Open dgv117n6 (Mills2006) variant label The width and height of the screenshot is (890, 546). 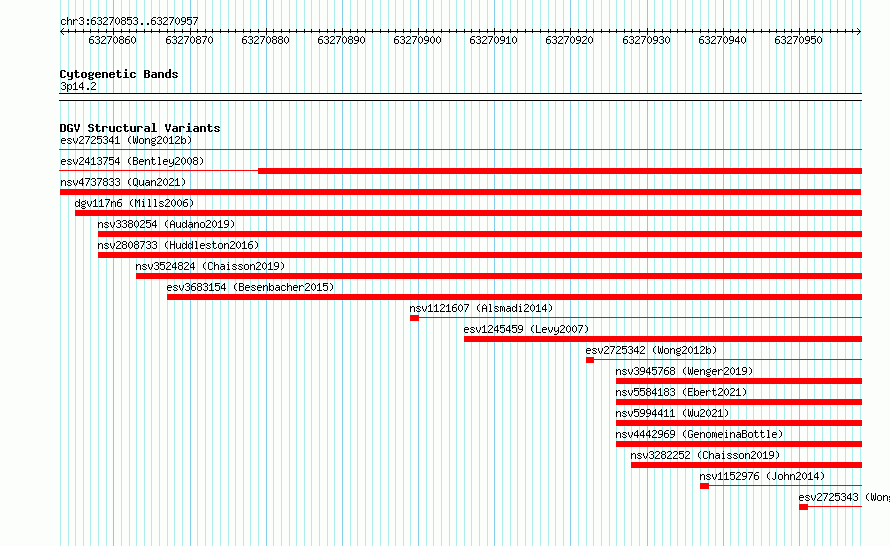[x=134, y=203]
